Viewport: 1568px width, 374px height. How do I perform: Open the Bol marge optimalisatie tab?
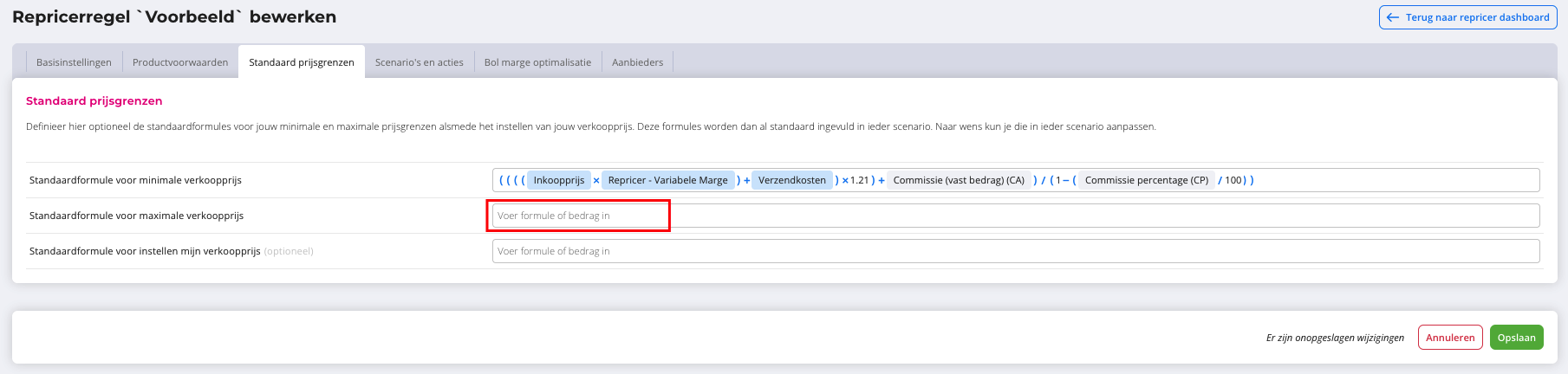tap(537, 62)
